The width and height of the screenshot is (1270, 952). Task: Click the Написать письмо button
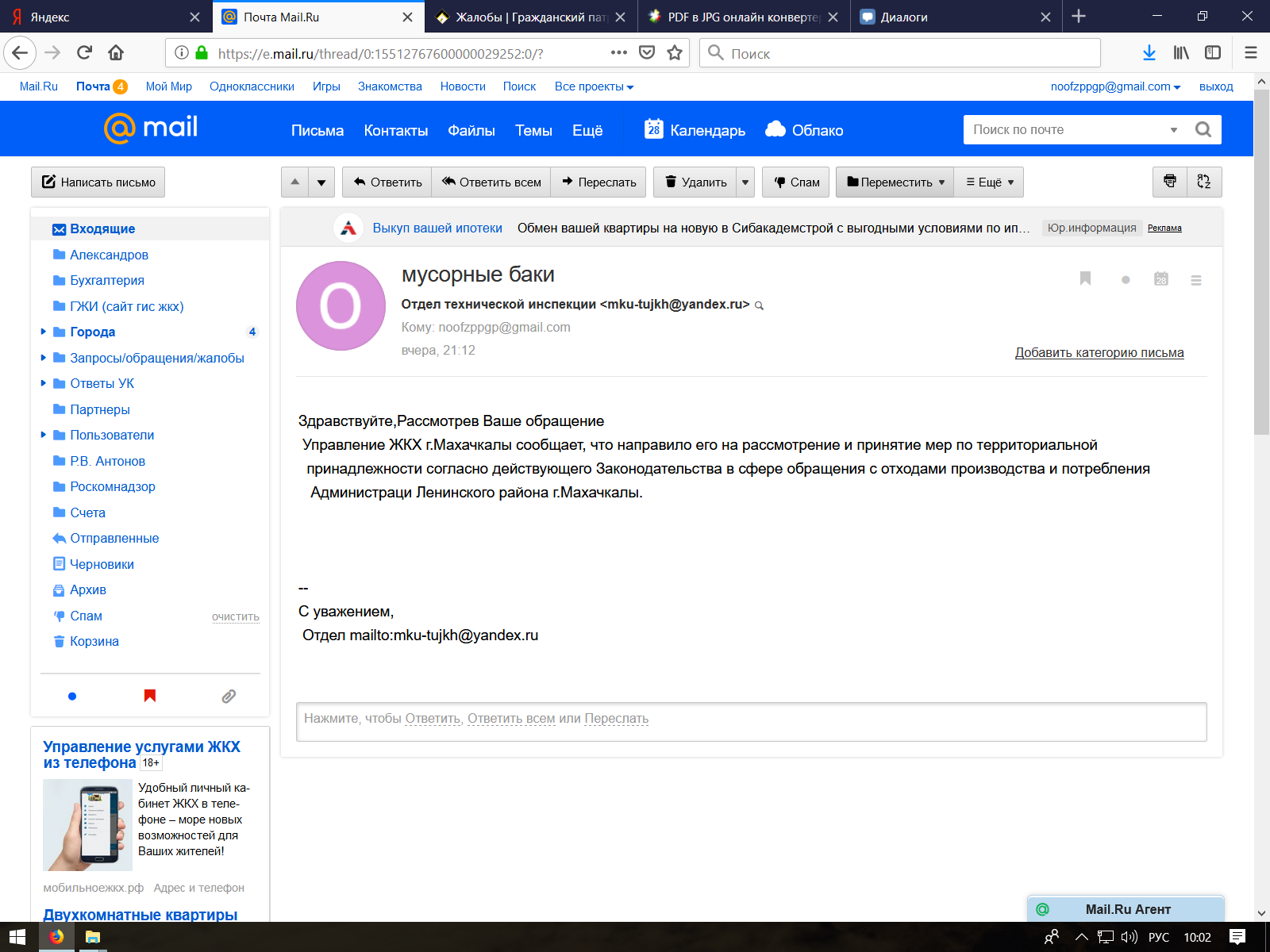(98, 182)
